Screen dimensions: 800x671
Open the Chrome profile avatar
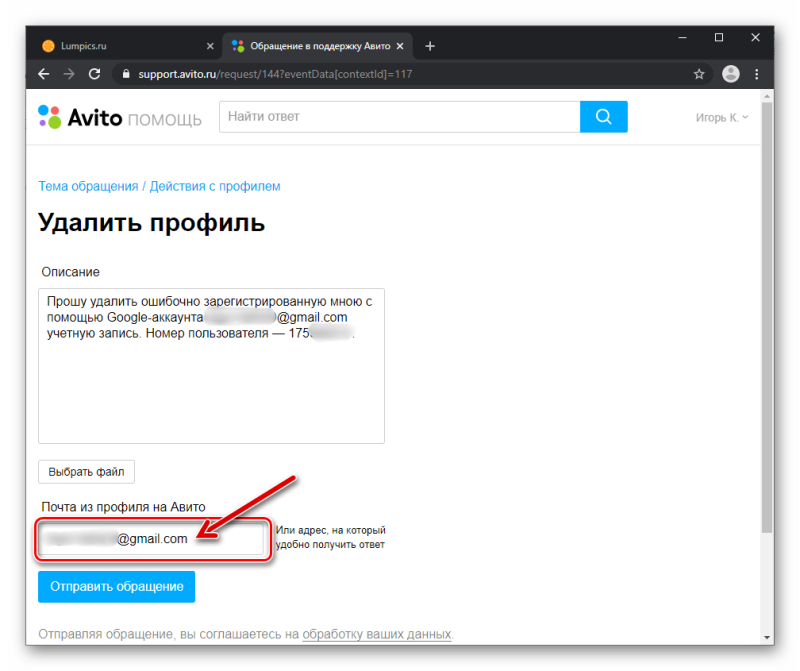(731, 74)
